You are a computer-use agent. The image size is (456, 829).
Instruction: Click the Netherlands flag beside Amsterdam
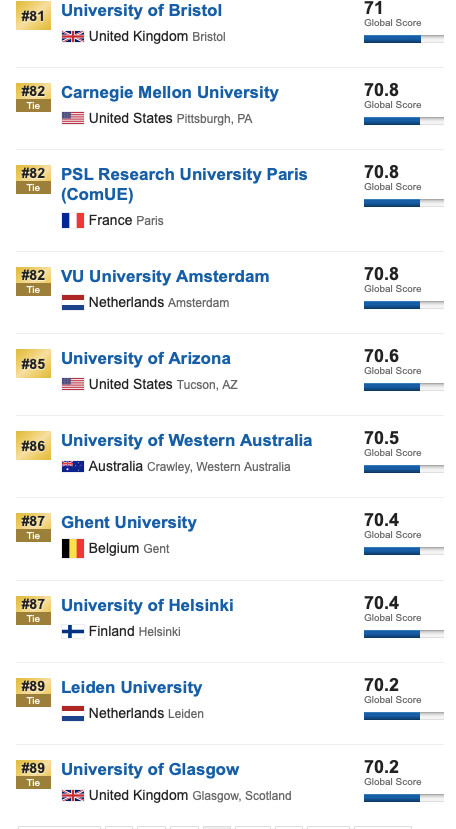click(72, 302)
